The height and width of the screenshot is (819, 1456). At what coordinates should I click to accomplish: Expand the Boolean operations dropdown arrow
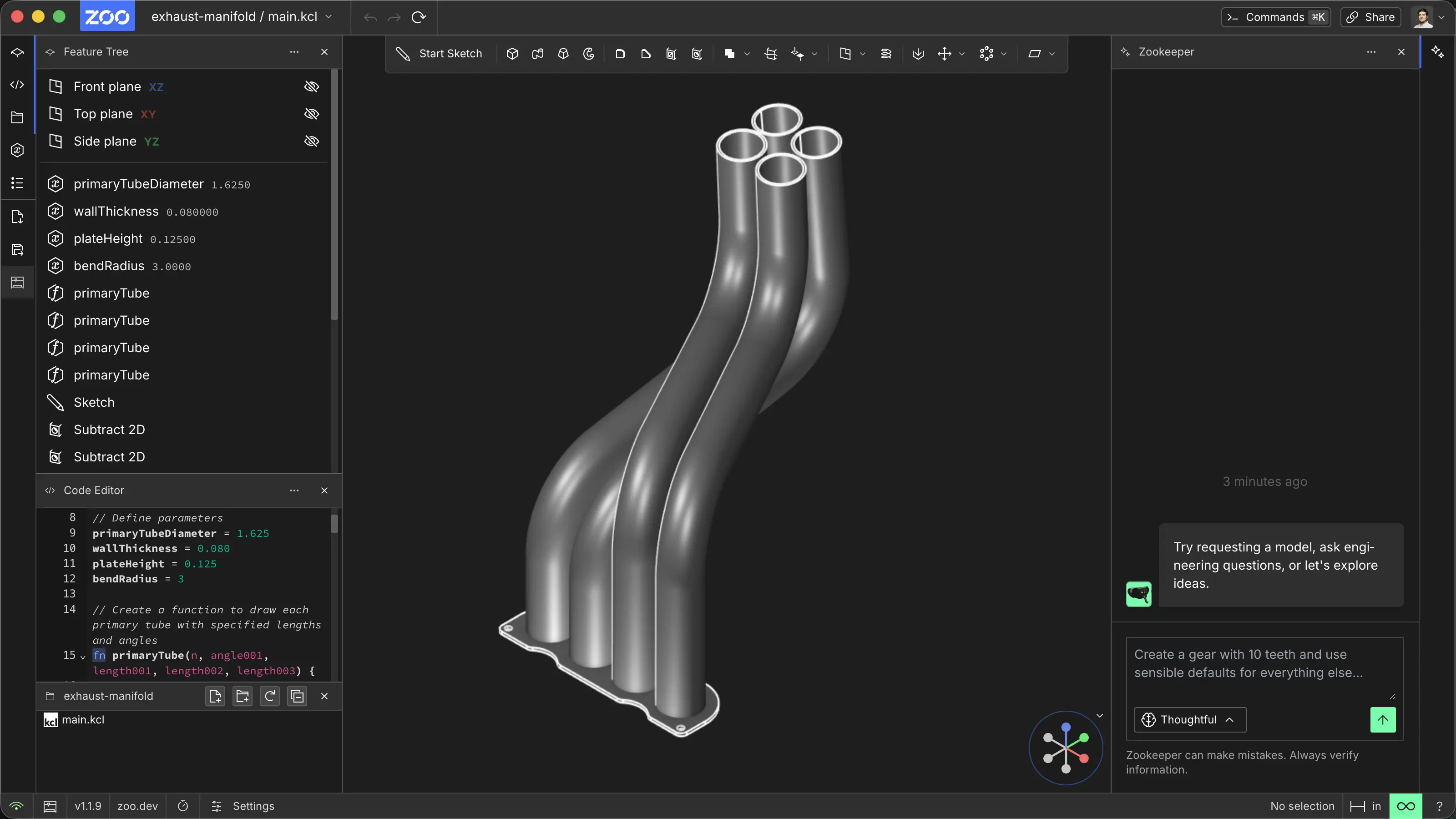tap(747, 54)
